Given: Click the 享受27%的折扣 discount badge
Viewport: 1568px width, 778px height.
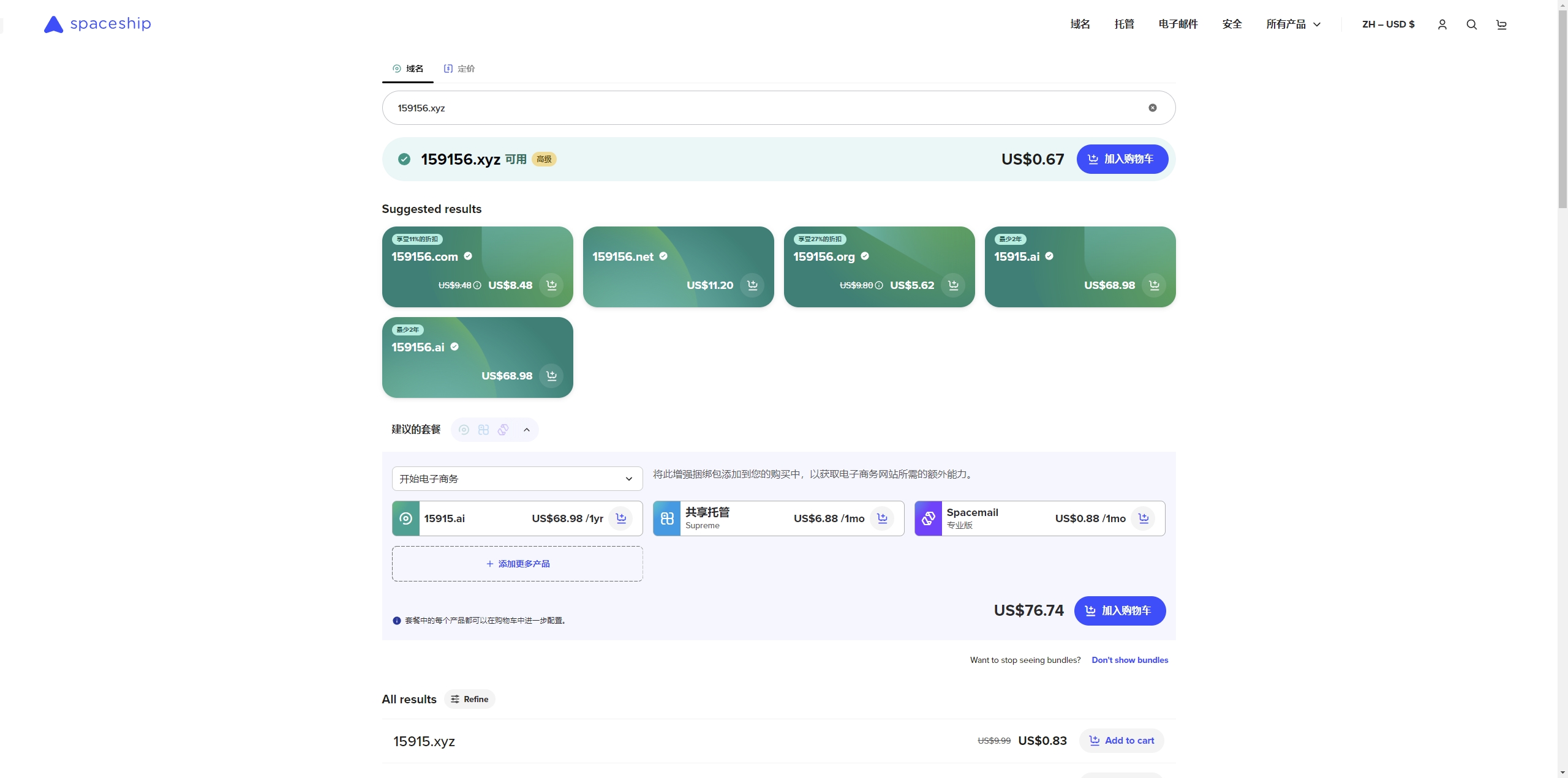Looking at the screenshot, I should coord(820,239).
